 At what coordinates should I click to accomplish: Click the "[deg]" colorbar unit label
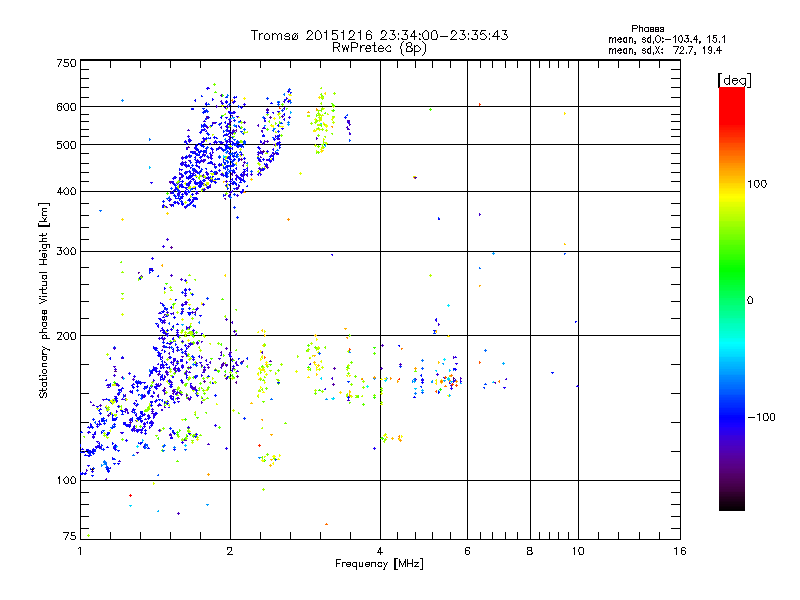click(734, 80)
